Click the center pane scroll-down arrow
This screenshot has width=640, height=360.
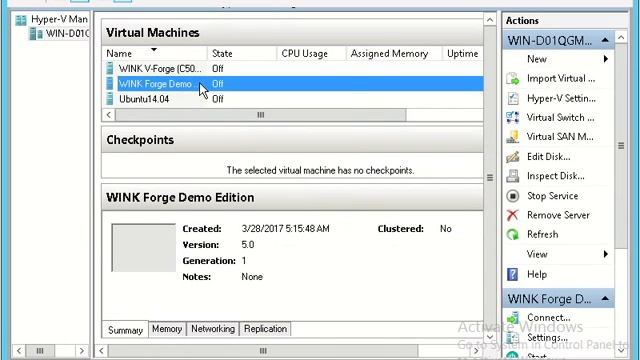(x=490, y=337)
